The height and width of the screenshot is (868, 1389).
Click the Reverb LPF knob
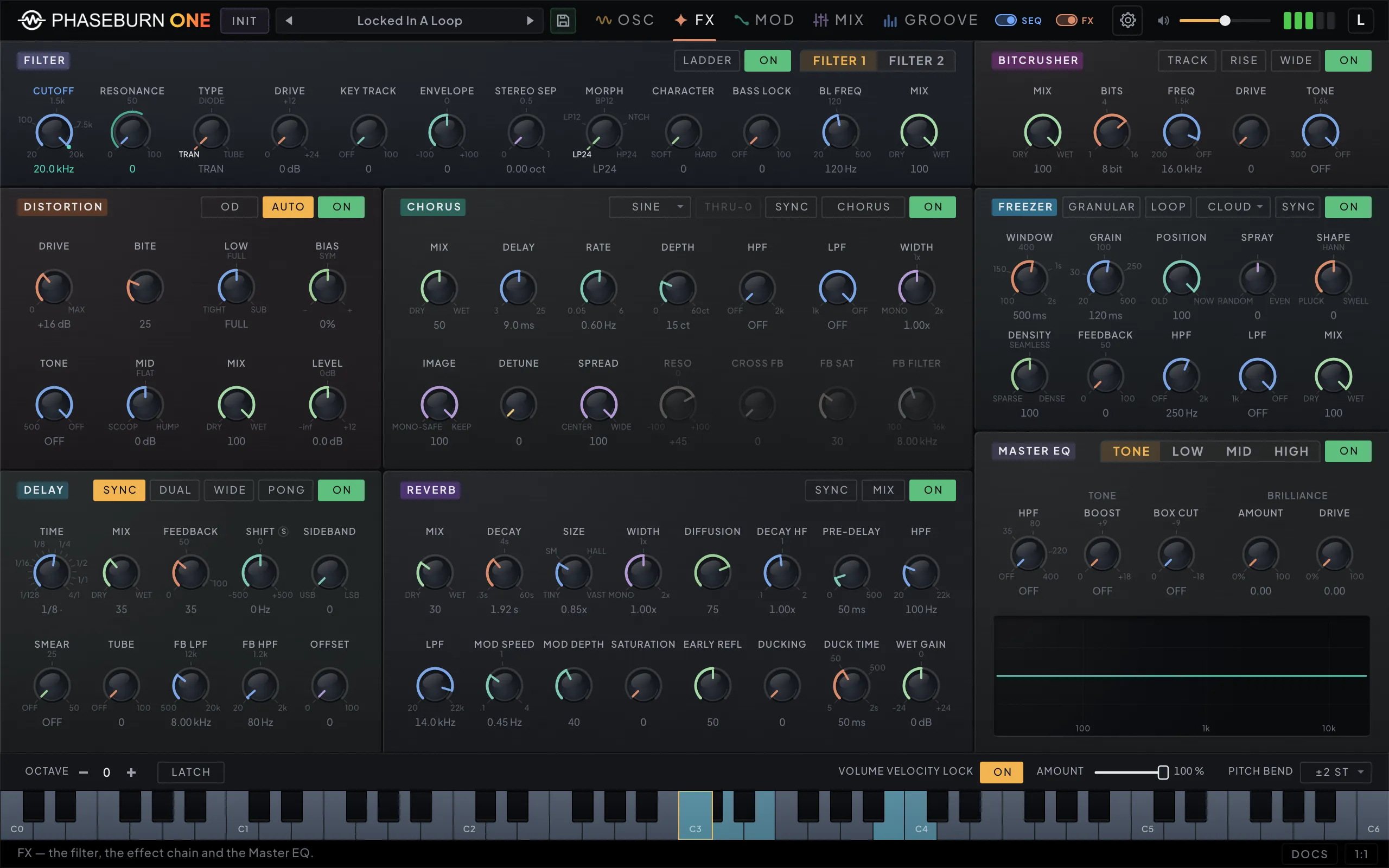435,685
